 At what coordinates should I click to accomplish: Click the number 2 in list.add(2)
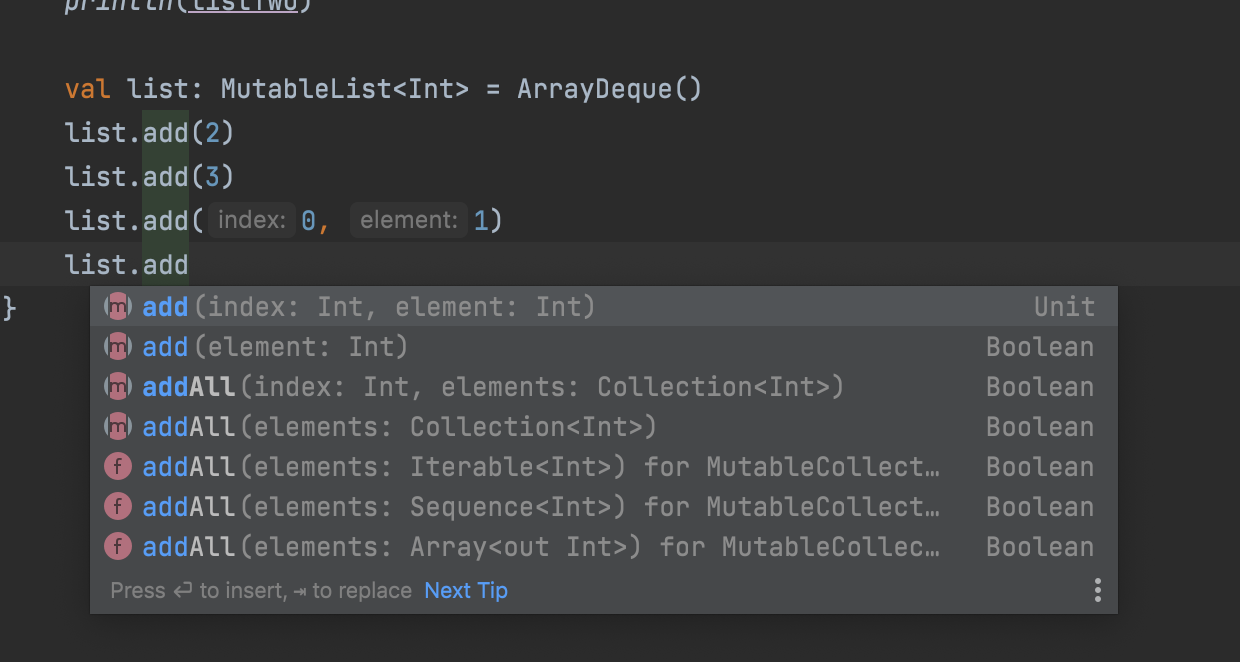pos(212,133)
